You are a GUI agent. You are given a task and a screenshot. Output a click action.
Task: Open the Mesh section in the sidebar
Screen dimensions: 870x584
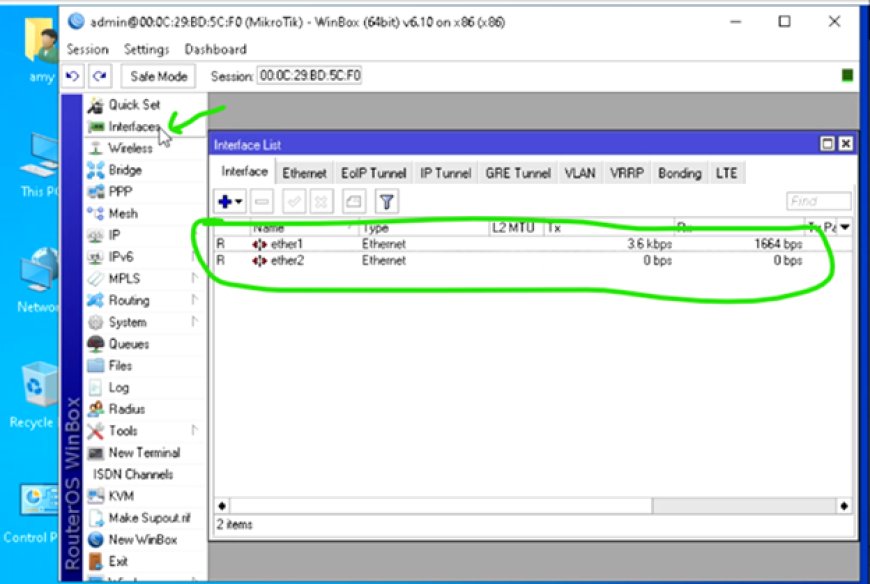pyautogui.click(x=123, y=214)
